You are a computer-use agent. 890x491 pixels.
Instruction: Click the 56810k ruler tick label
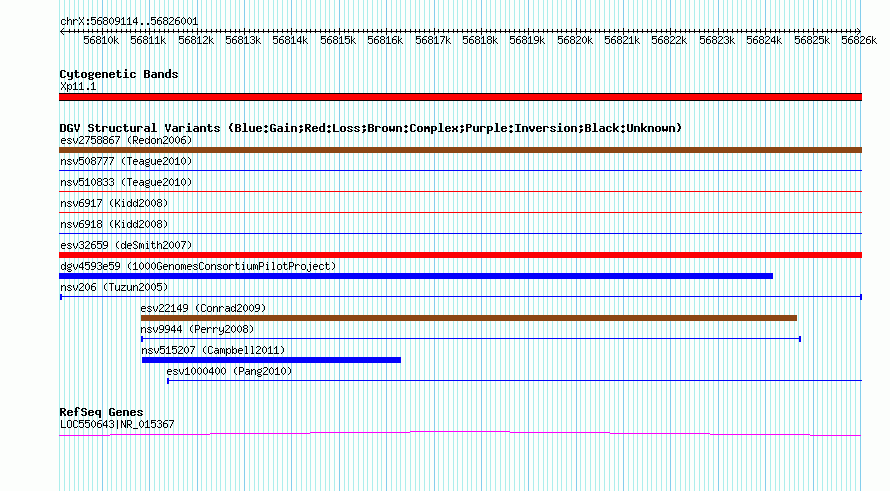pyautogui.click(x=101, y=41)
